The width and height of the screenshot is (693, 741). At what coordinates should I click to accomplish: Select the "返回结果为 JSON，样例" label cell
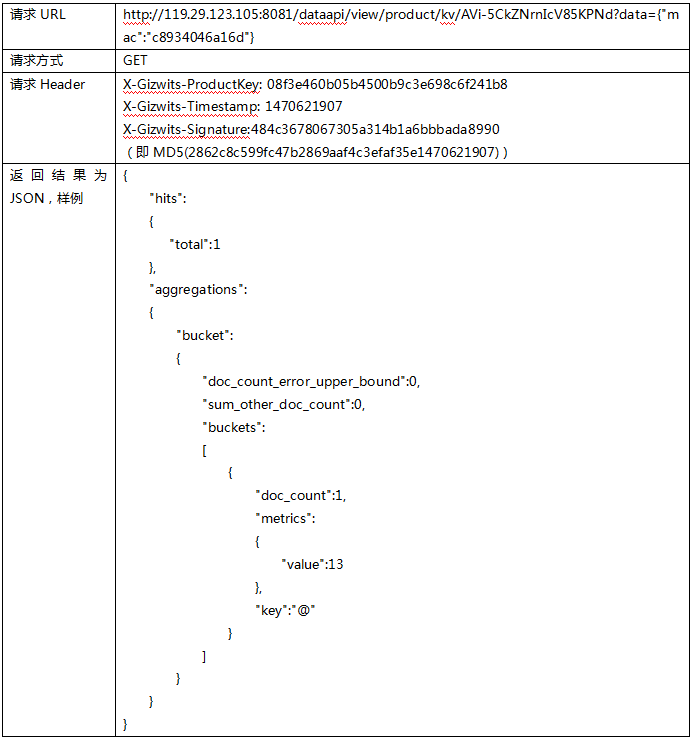tap(58, 186)
